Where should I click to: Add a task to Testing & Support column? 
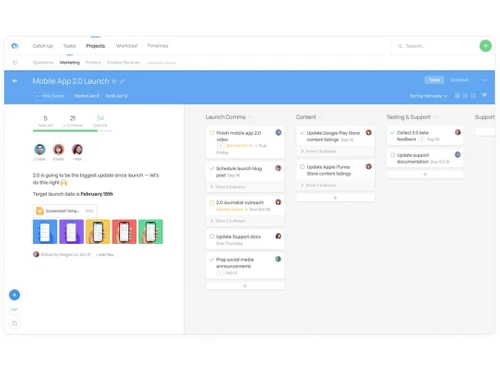coord(425,174)
